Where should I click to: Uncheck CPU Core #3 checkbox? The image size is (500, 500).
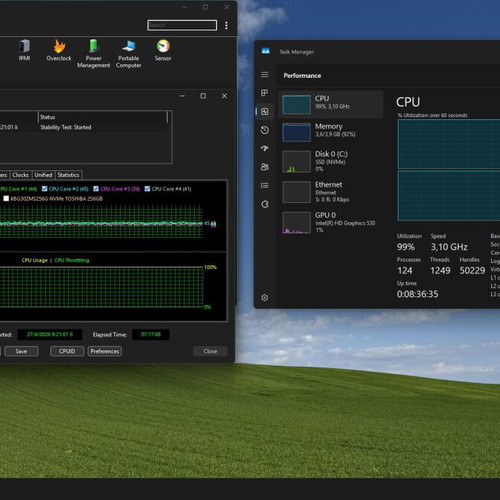[96, 189]
